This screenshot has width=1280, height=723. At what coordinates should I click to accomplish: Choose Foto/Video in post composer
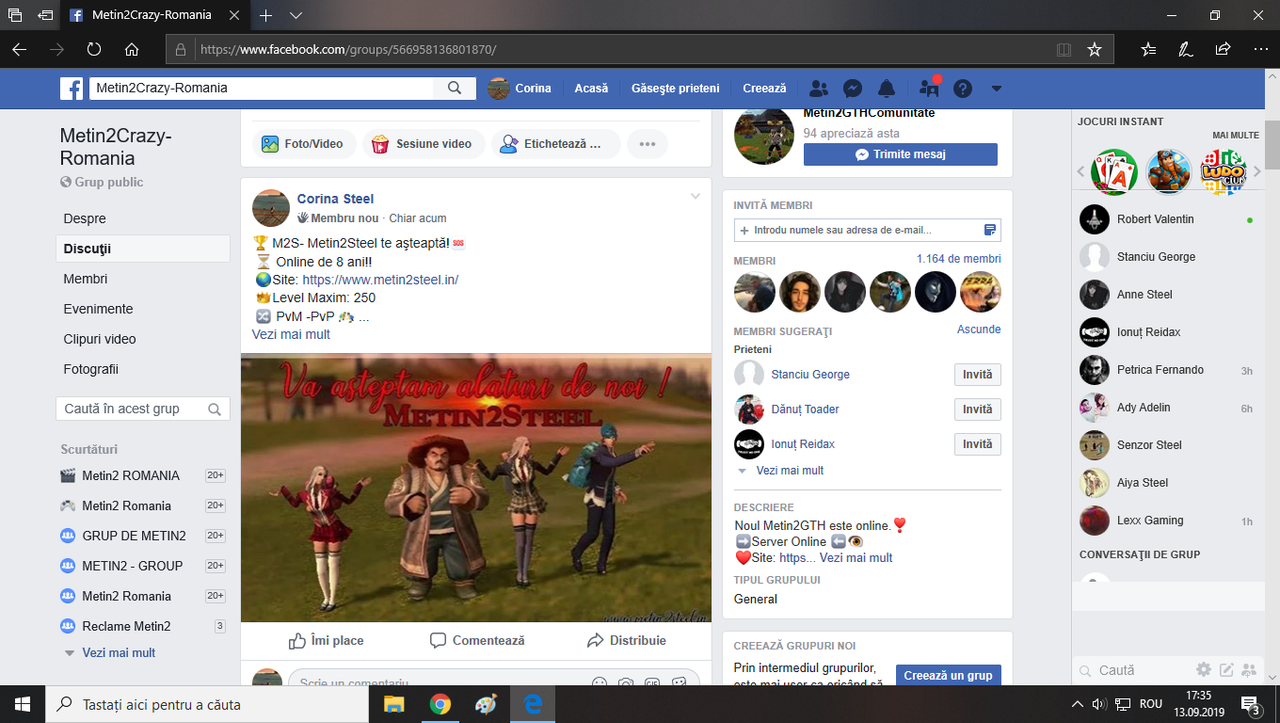tap(302, 144)
